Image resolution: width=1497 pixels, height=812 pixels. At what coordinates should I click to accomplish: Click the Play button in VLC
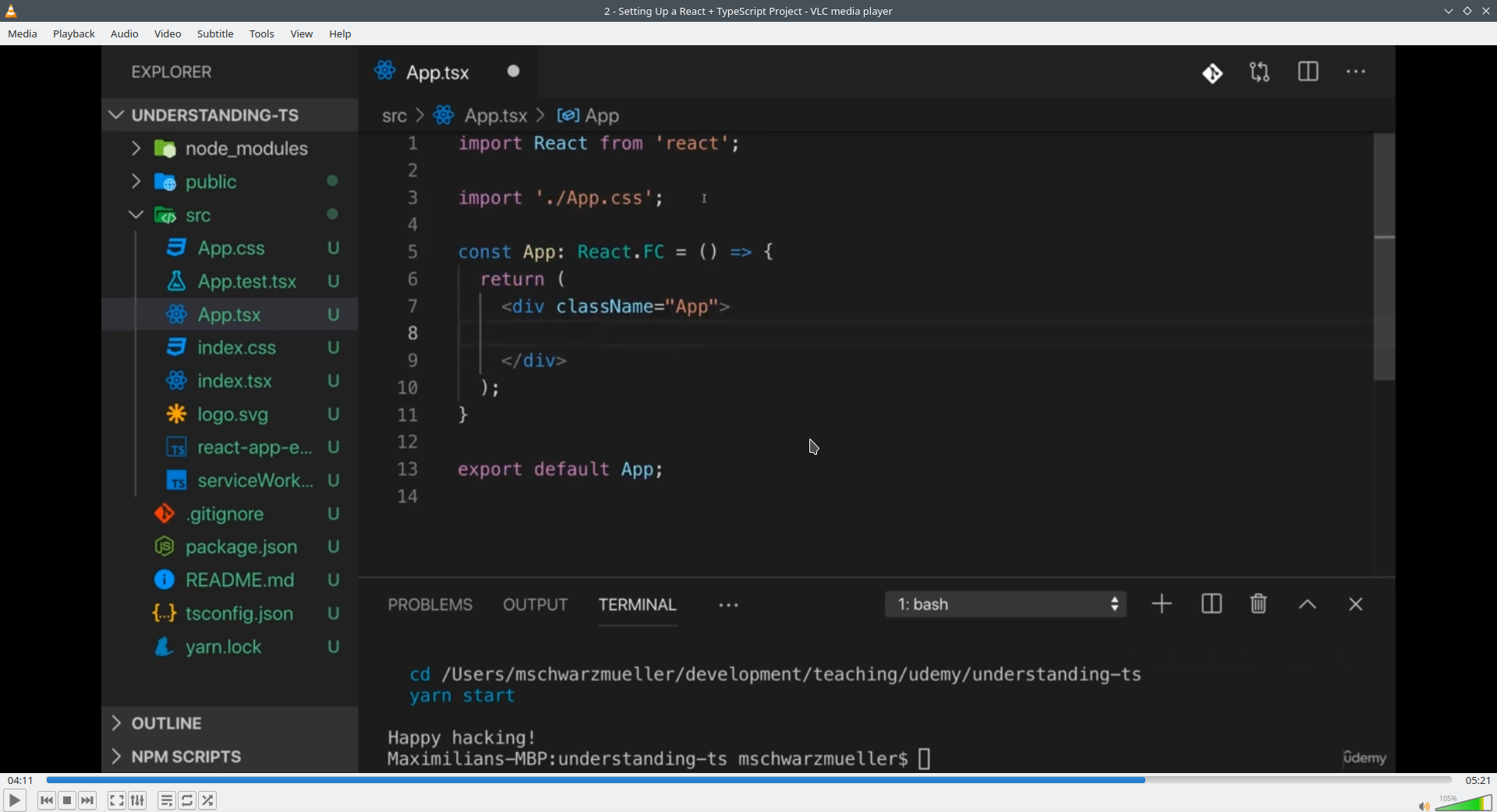(14, 800)
